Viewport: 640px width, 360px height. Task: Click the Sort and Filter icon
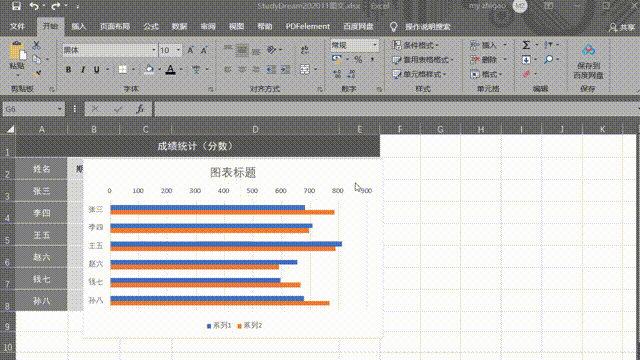point(548,45)
